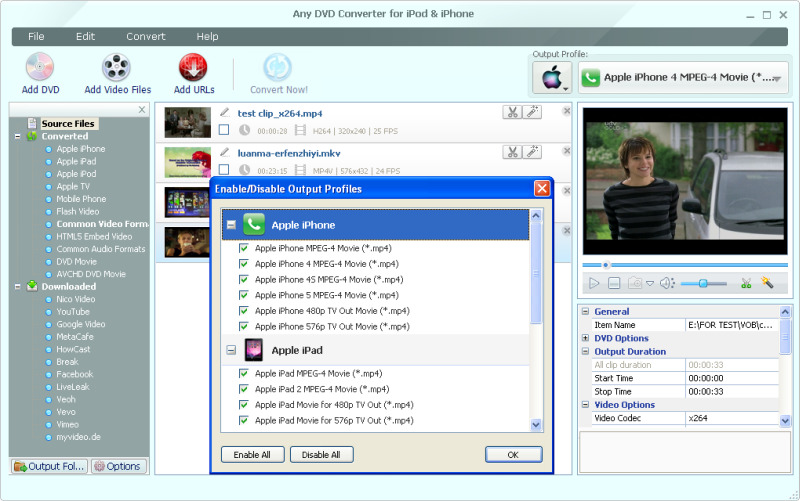Image resolution: width=800 pixels, height=501 pixels.
Task: Open the Apple iPhone 4 MPEG-4 profile dropdown
Action: coord(683,78)
